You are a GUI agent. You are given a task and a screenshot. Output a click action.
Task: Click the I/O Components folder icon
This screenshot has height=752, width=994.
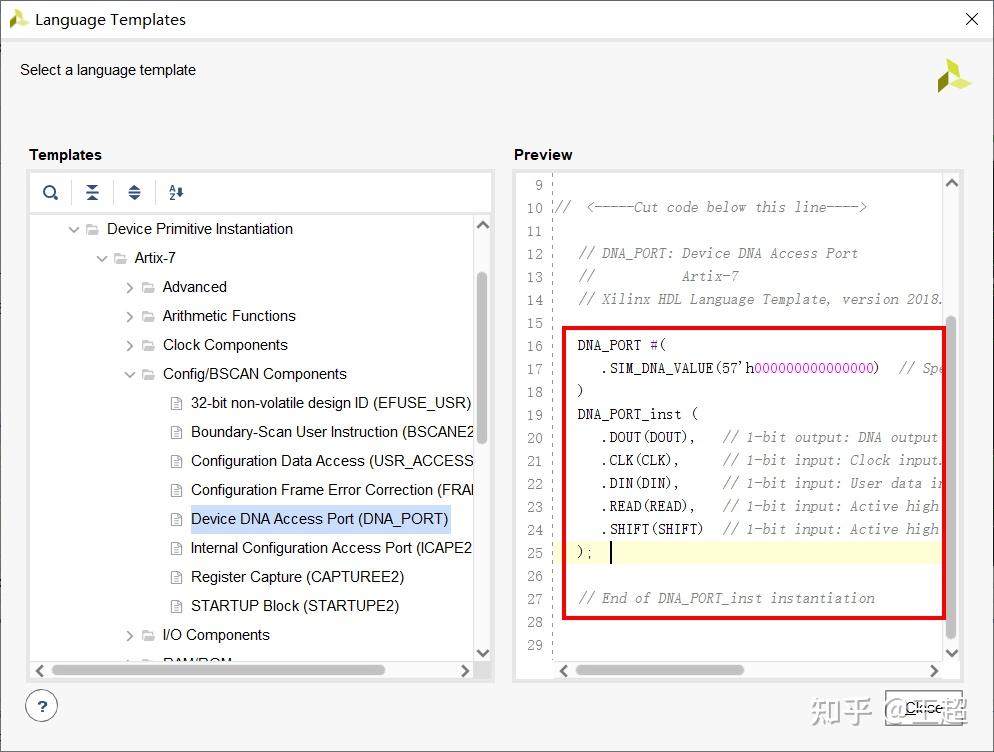[x=148, y=635]
